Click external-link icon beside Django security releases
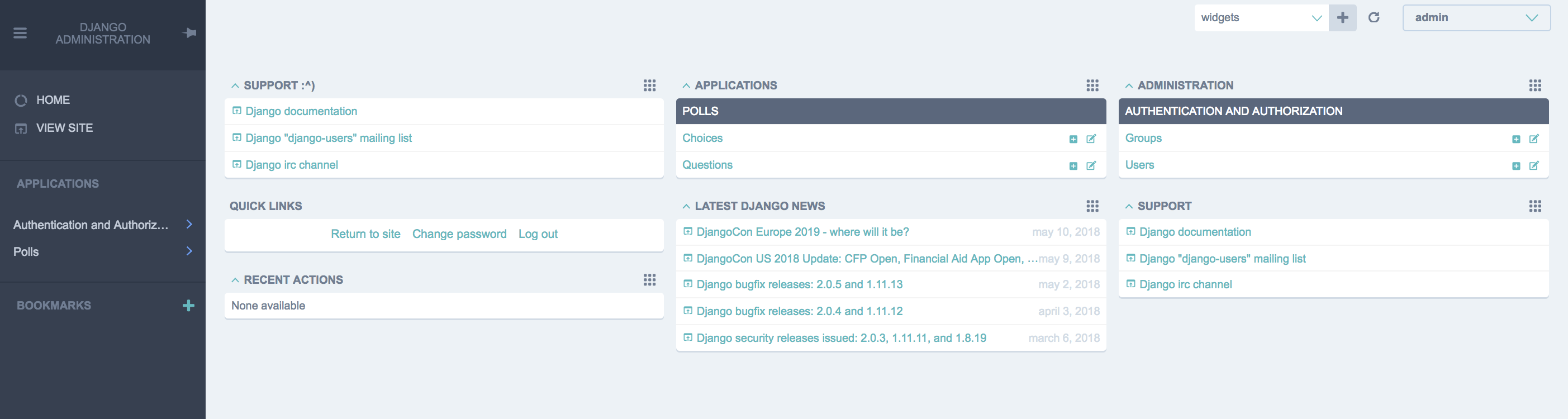This screenshot has width=1568, height=419. 688,337
